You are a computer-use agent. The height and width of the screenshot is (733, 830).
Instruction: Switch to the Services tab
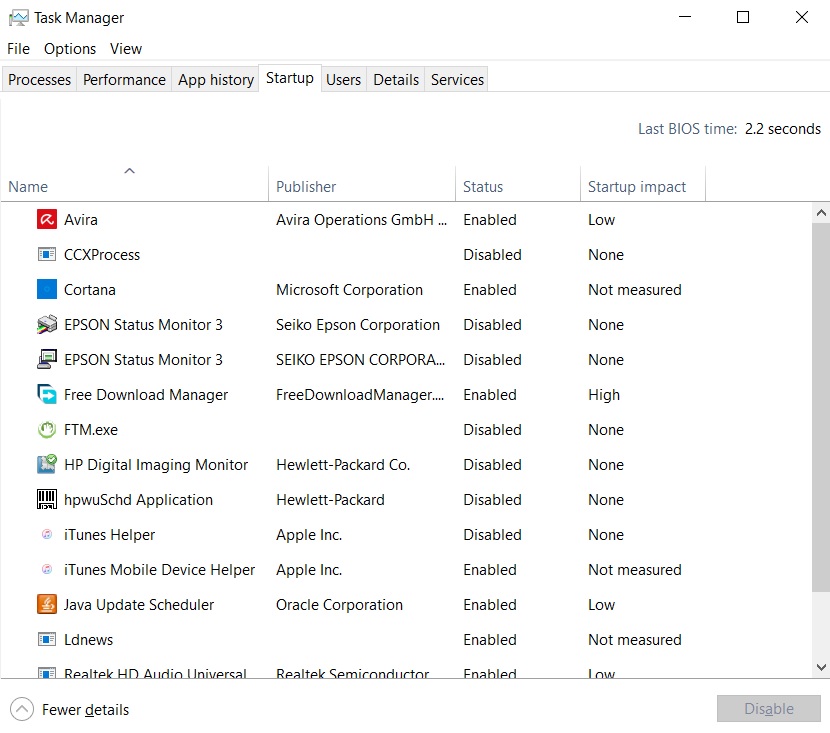point(457,79)
